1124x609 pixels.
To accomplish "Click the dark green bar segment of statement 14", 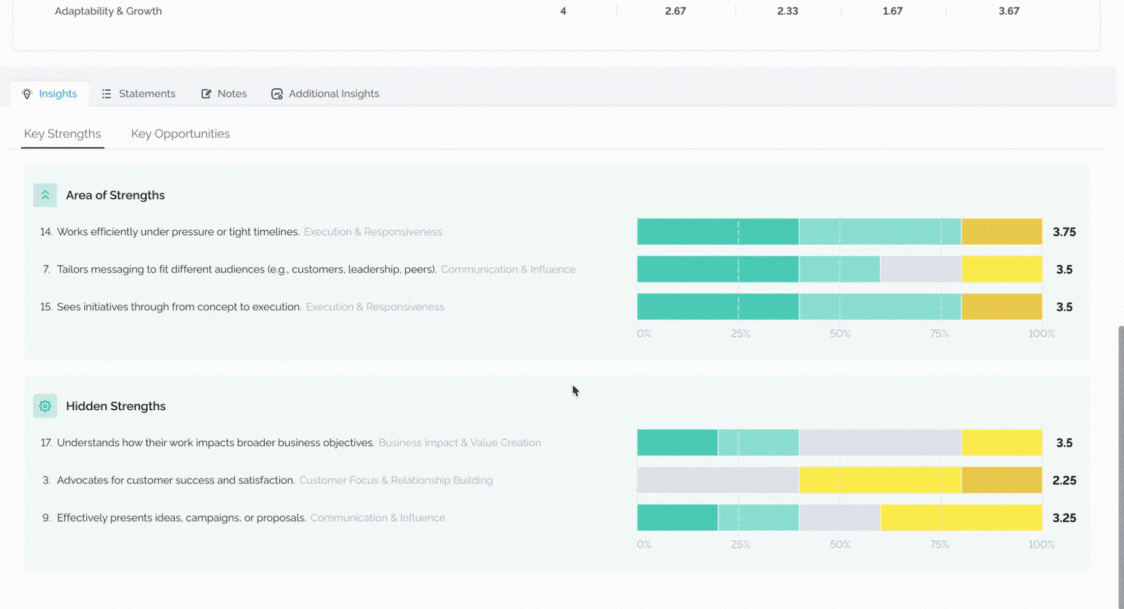I will point(718,232).
